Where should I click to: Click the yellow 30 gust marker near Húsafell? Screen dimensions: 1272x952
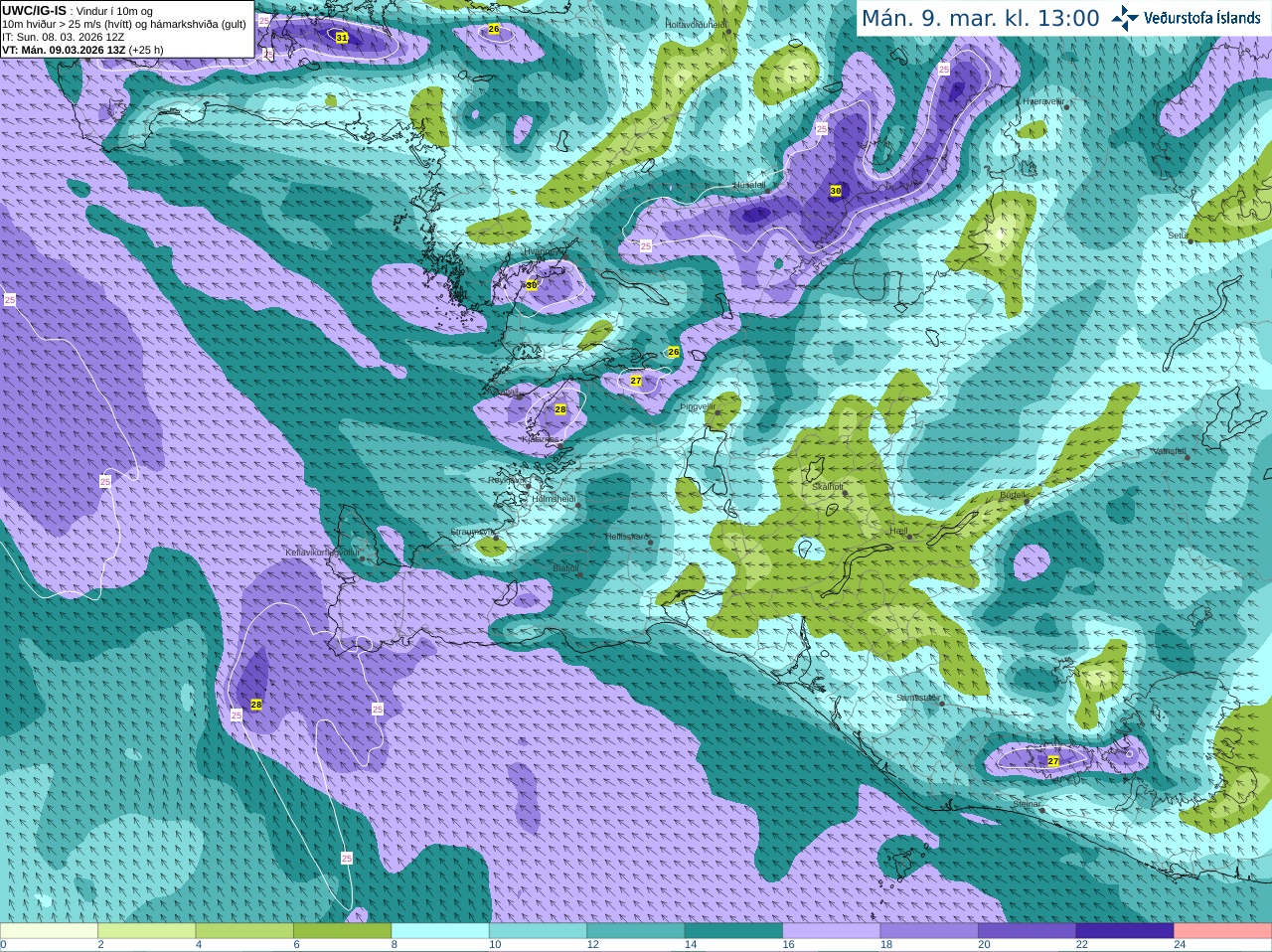[836, 191]
